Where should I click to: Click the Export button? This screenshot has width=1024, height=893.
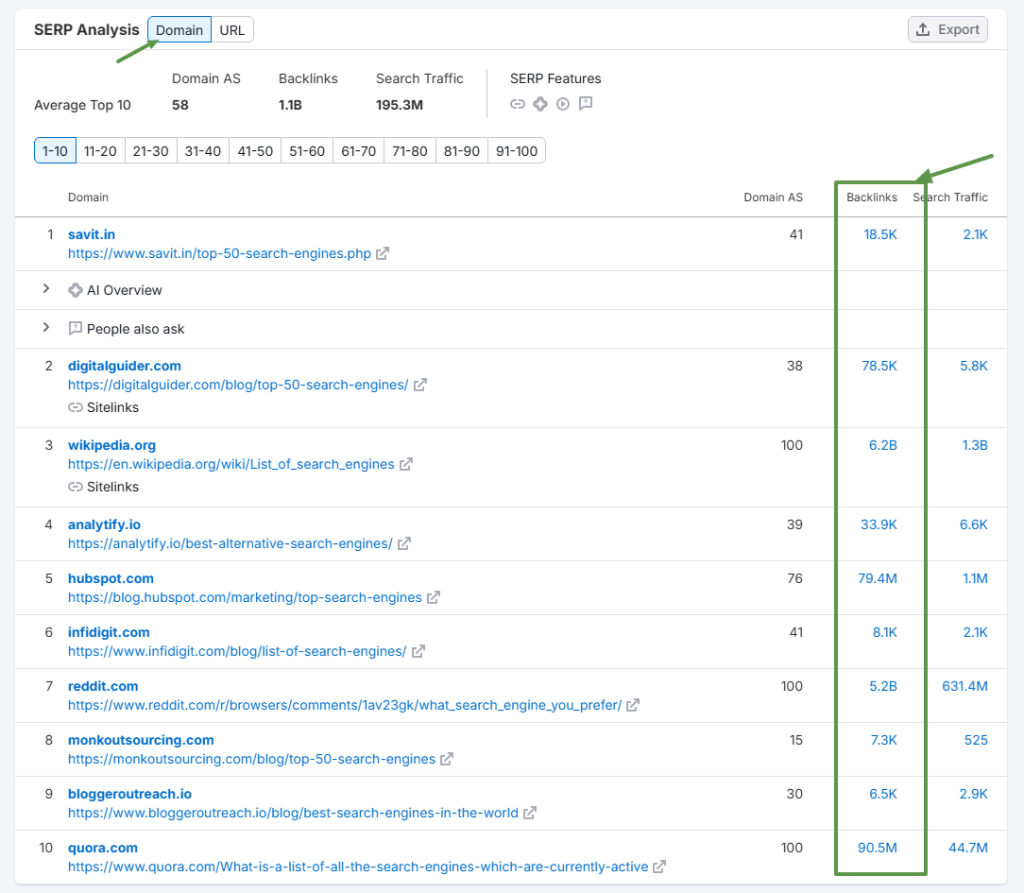tap(947, 30)
